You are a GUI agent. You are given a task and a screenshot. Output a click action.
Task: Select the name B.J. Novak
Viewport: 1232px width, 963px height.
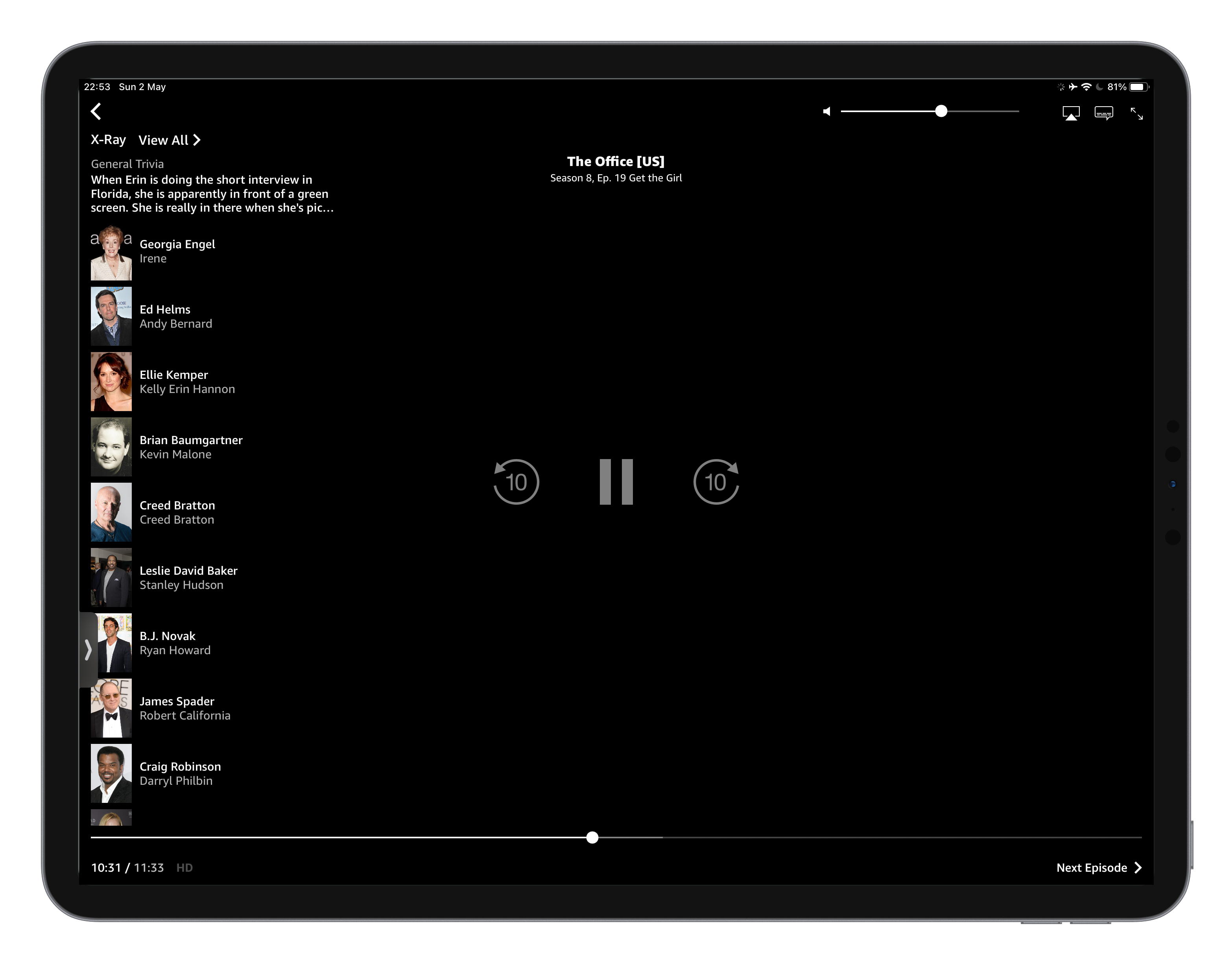[x=167, y=636]
